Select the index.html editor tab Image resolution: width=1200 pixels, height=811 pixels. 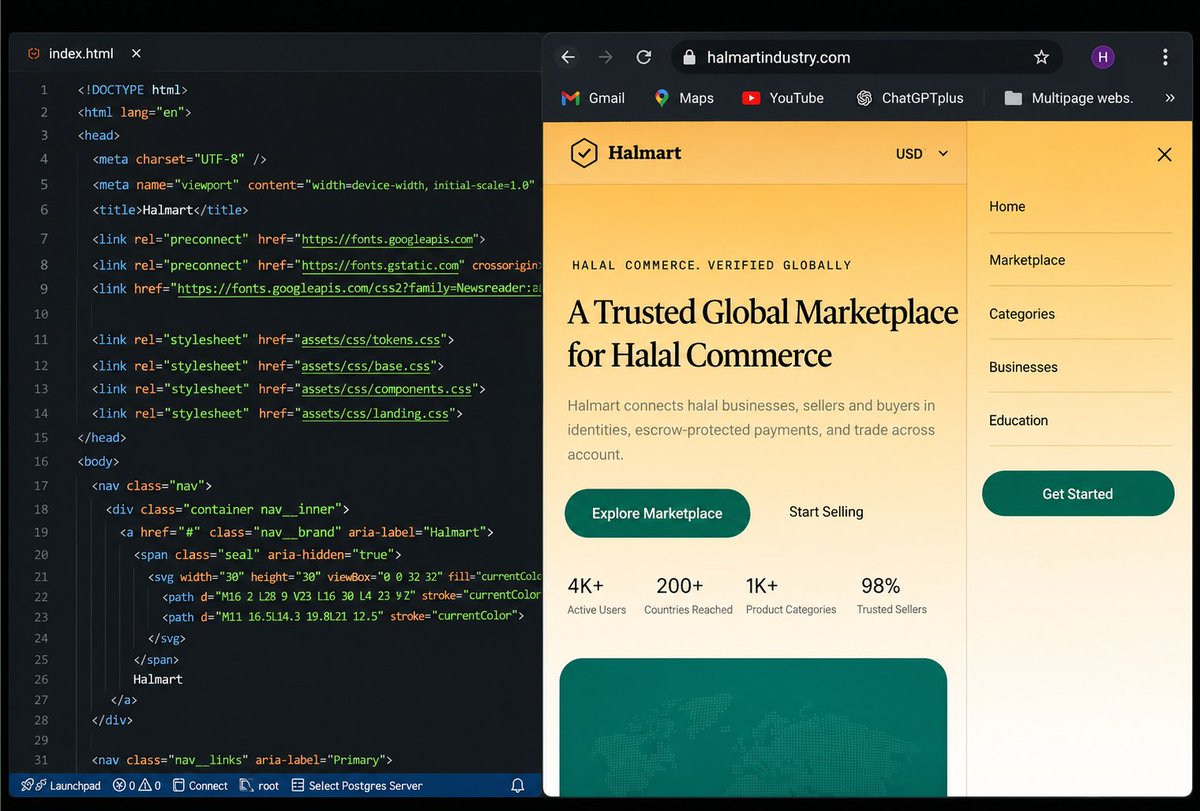[83, 54]
